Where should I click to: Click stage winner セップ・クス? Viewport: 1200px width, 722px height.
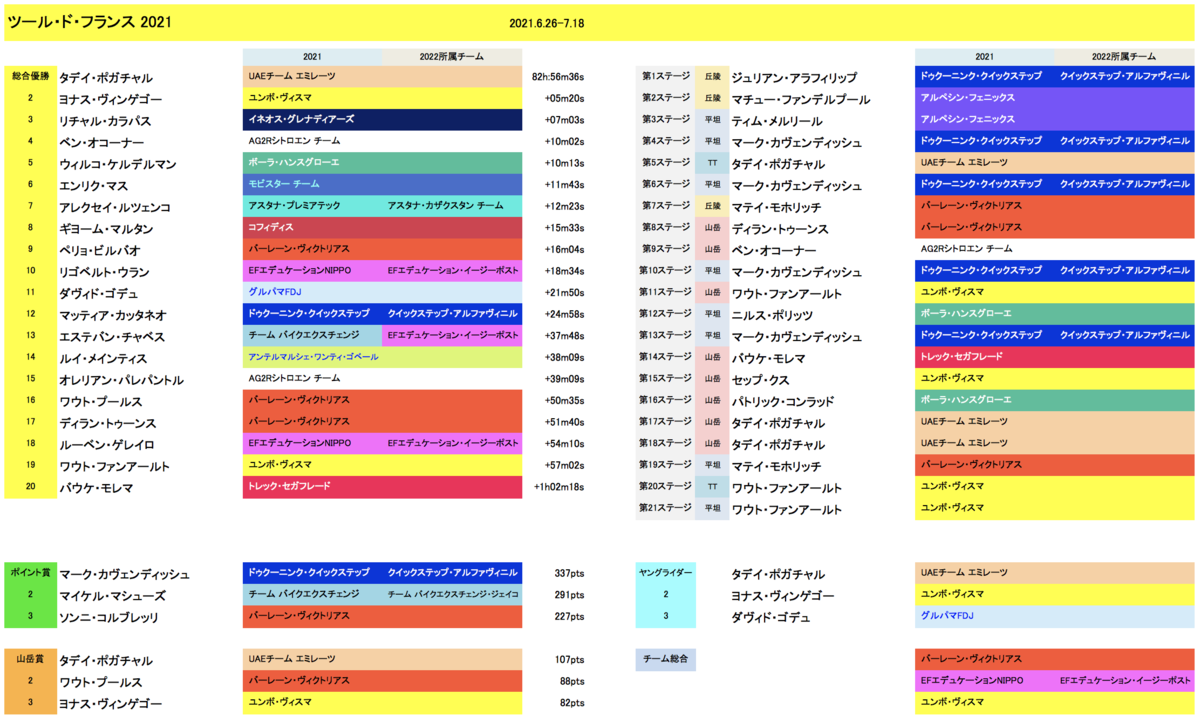(760, 380)
